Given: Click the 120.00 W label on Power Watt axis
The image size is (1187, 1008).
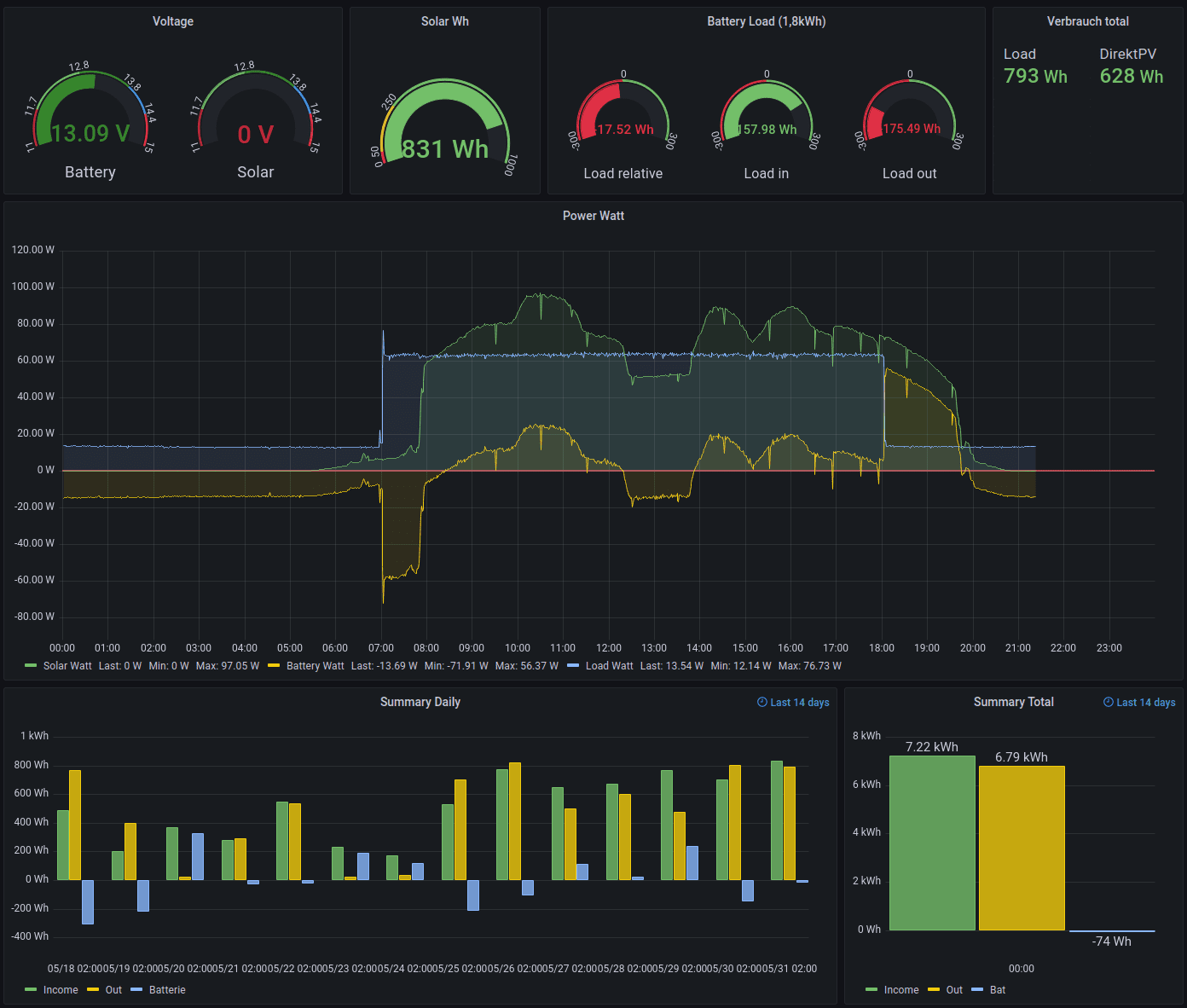Looking at the screenshot, I should point(33,250).
